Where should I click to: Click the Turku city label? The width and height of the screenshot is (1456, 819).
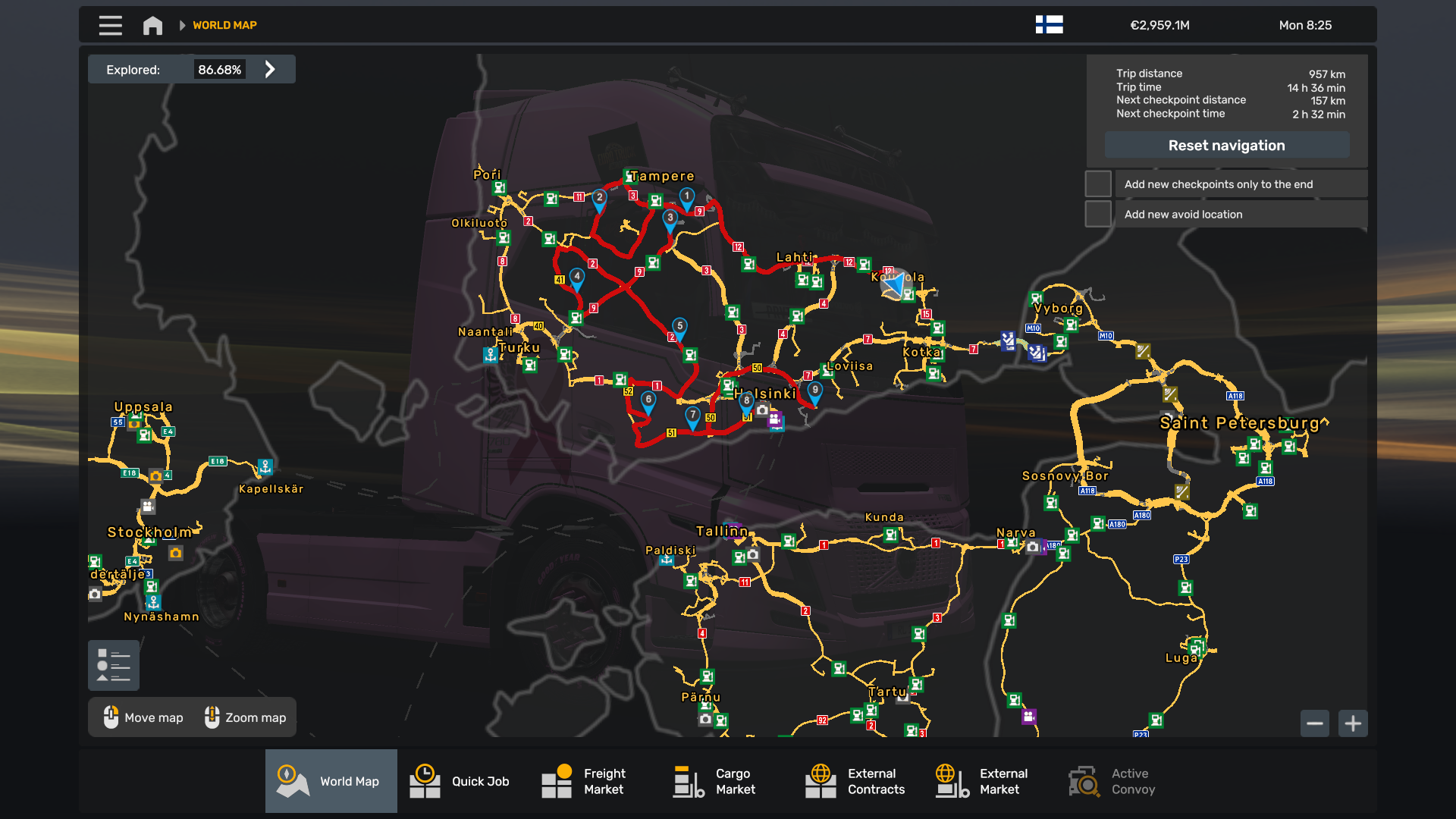(x=519, y=347)
